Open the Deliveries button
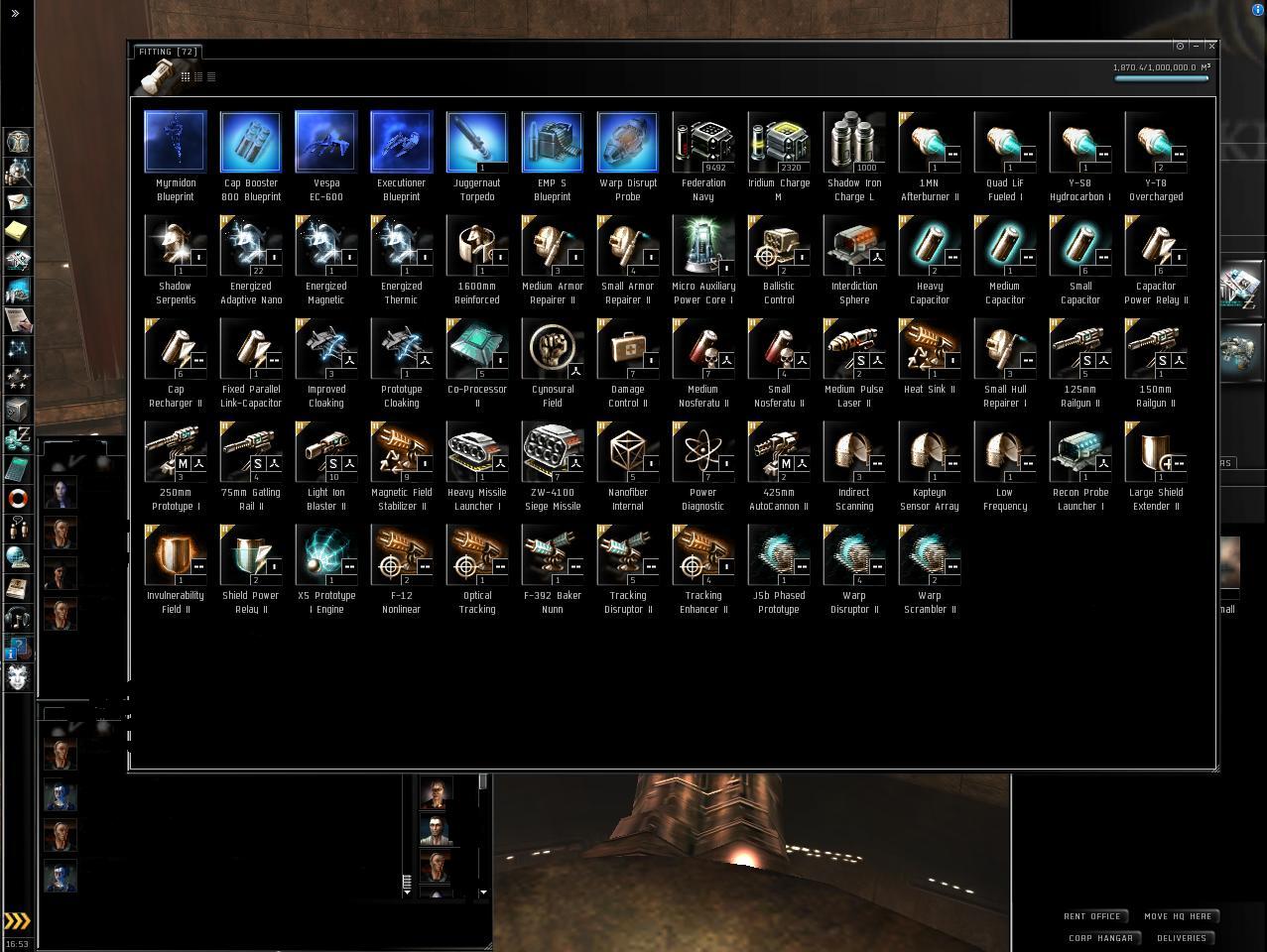 click(1182, 938)
